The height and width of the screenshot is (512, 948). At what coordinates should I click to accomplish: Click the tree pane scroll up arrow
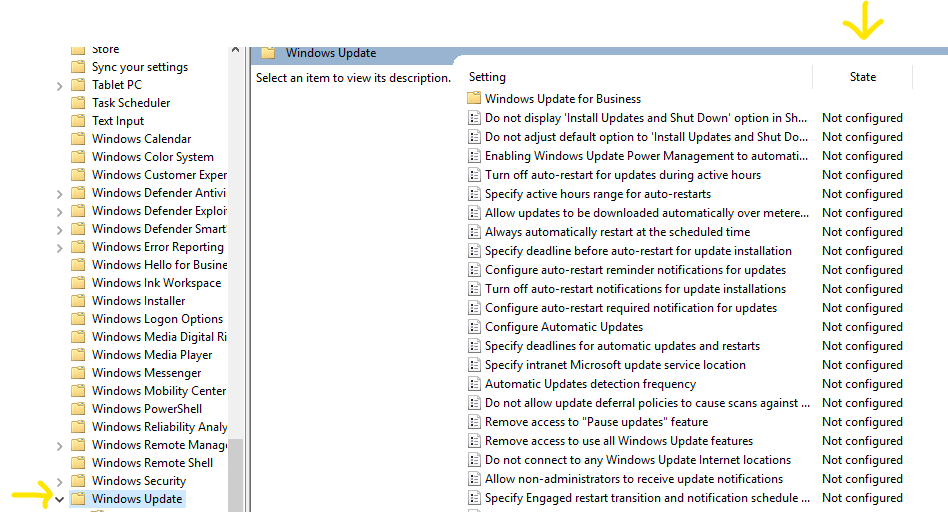pos(235,50)
